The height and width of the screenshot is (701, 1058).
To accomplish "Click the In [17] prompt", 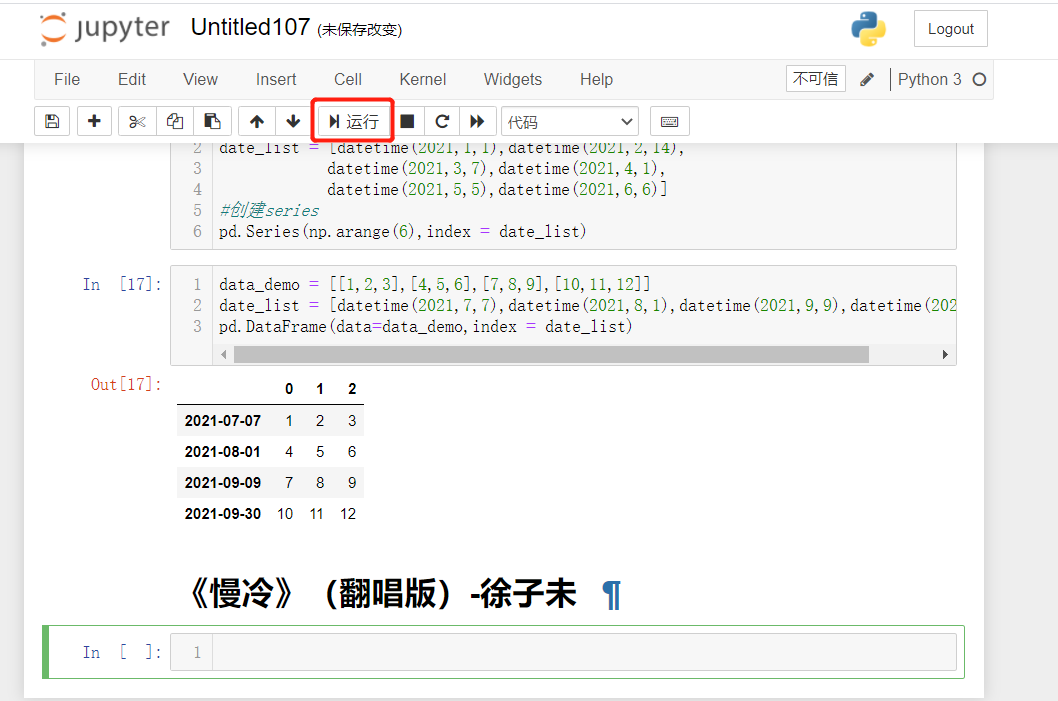I will click(122, 284).
